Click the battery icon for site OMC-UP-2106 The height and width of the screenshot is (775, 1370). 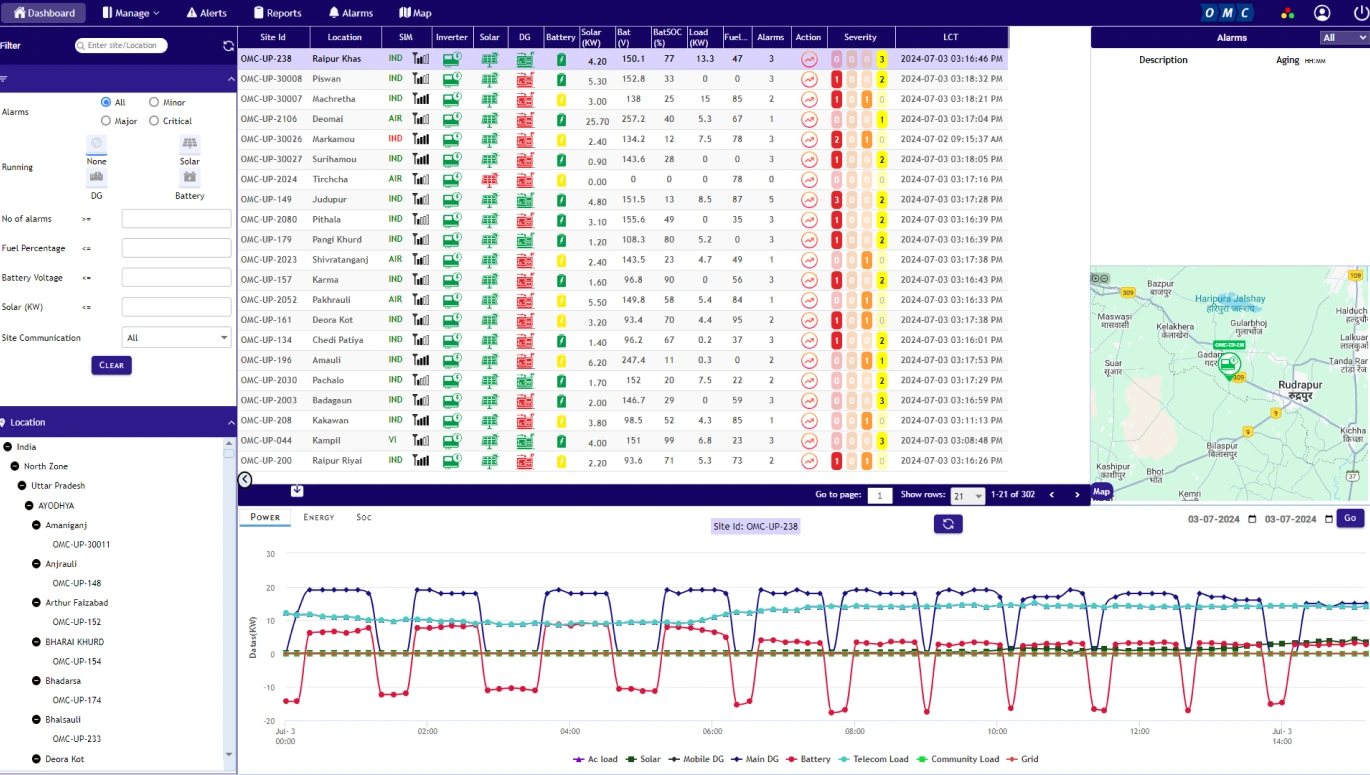pos(560,119)
